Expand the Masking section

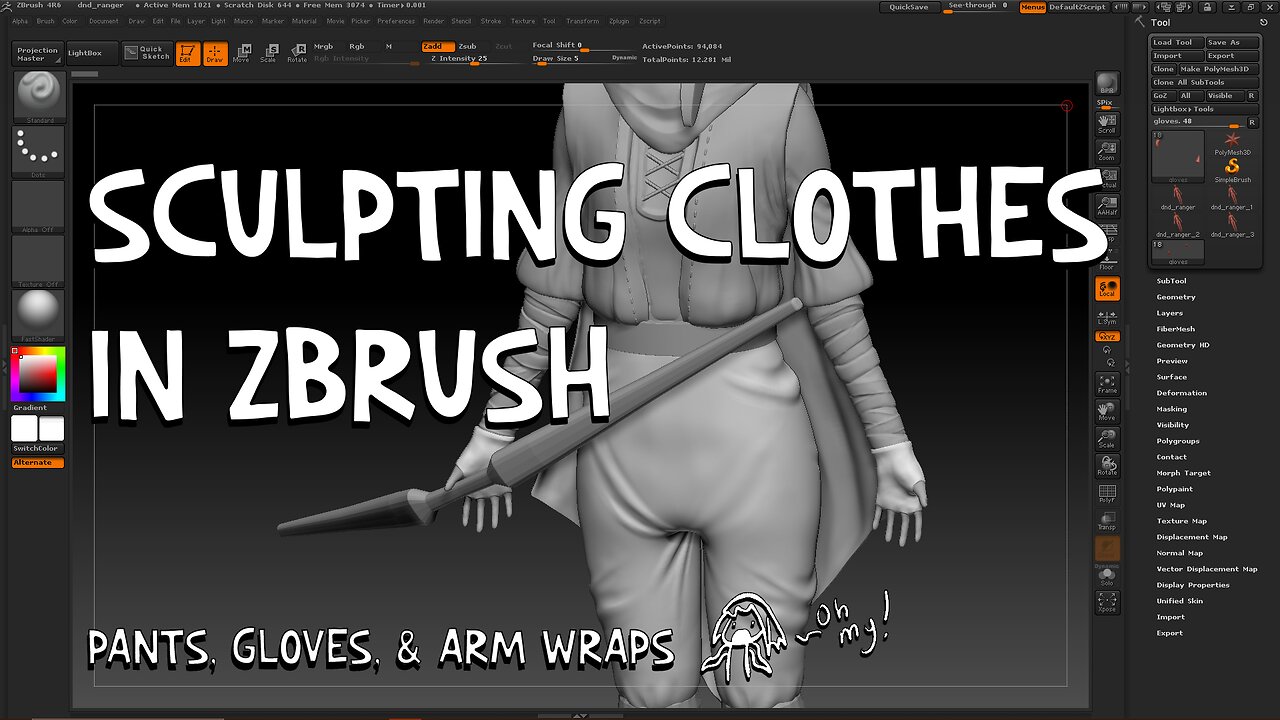[1172, 409]
